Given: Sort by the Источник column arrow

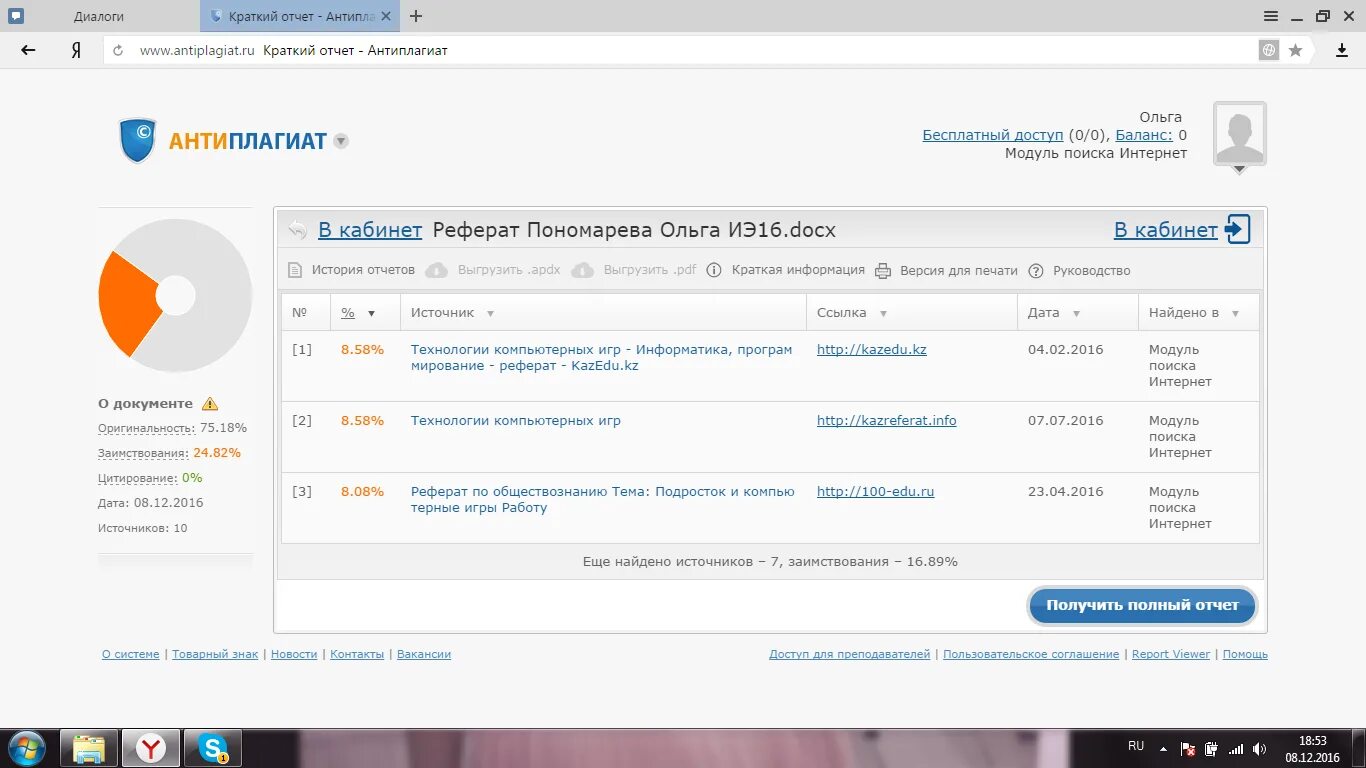Looking at the screenshot, I should click(490, 313).
